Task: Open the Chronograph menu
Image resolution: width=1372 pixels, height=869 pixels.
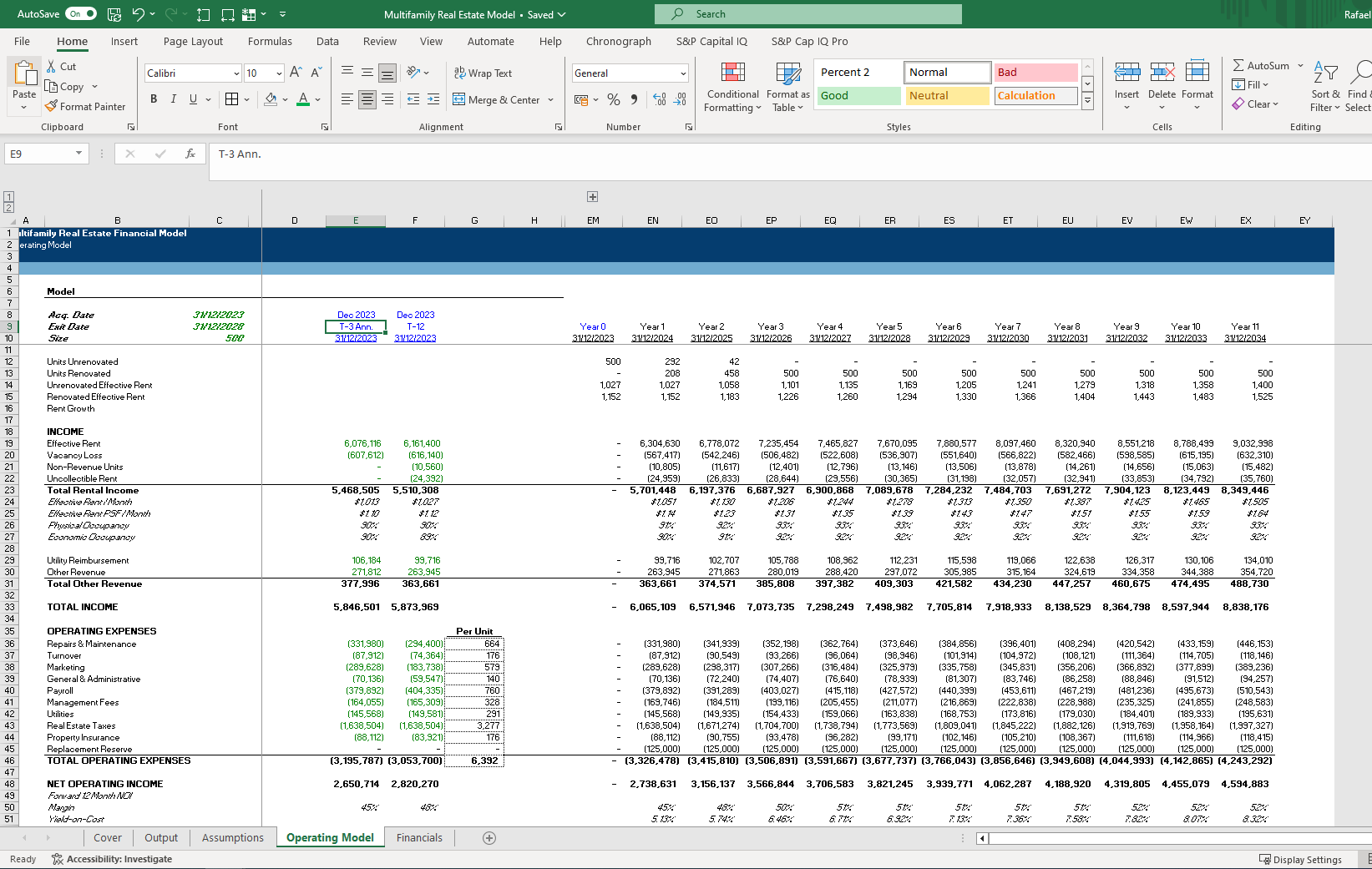Action: point(618,41)
